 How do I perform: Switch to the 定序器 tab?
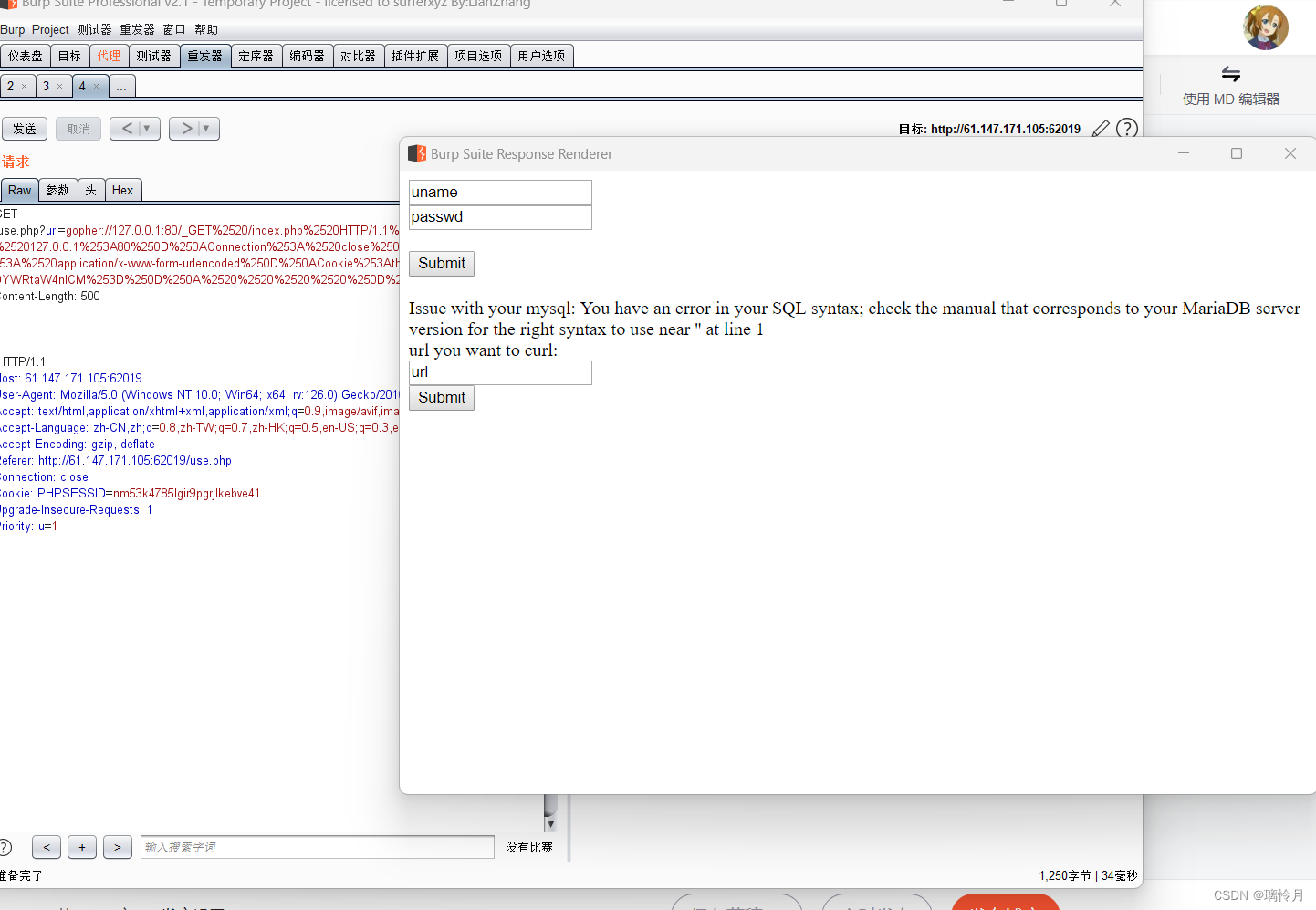pos(256,56)
